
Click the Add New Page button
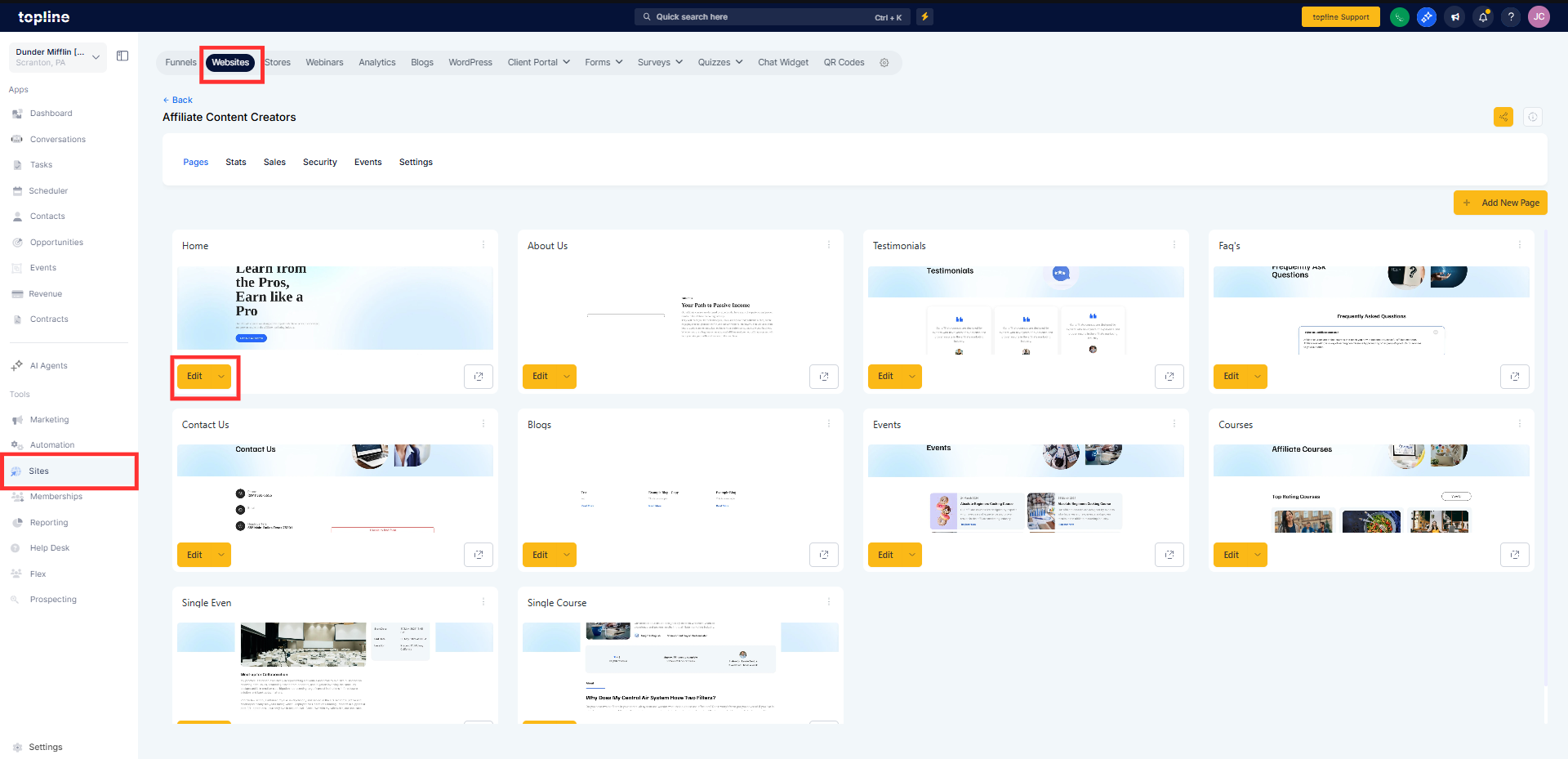pos(1500,203)
